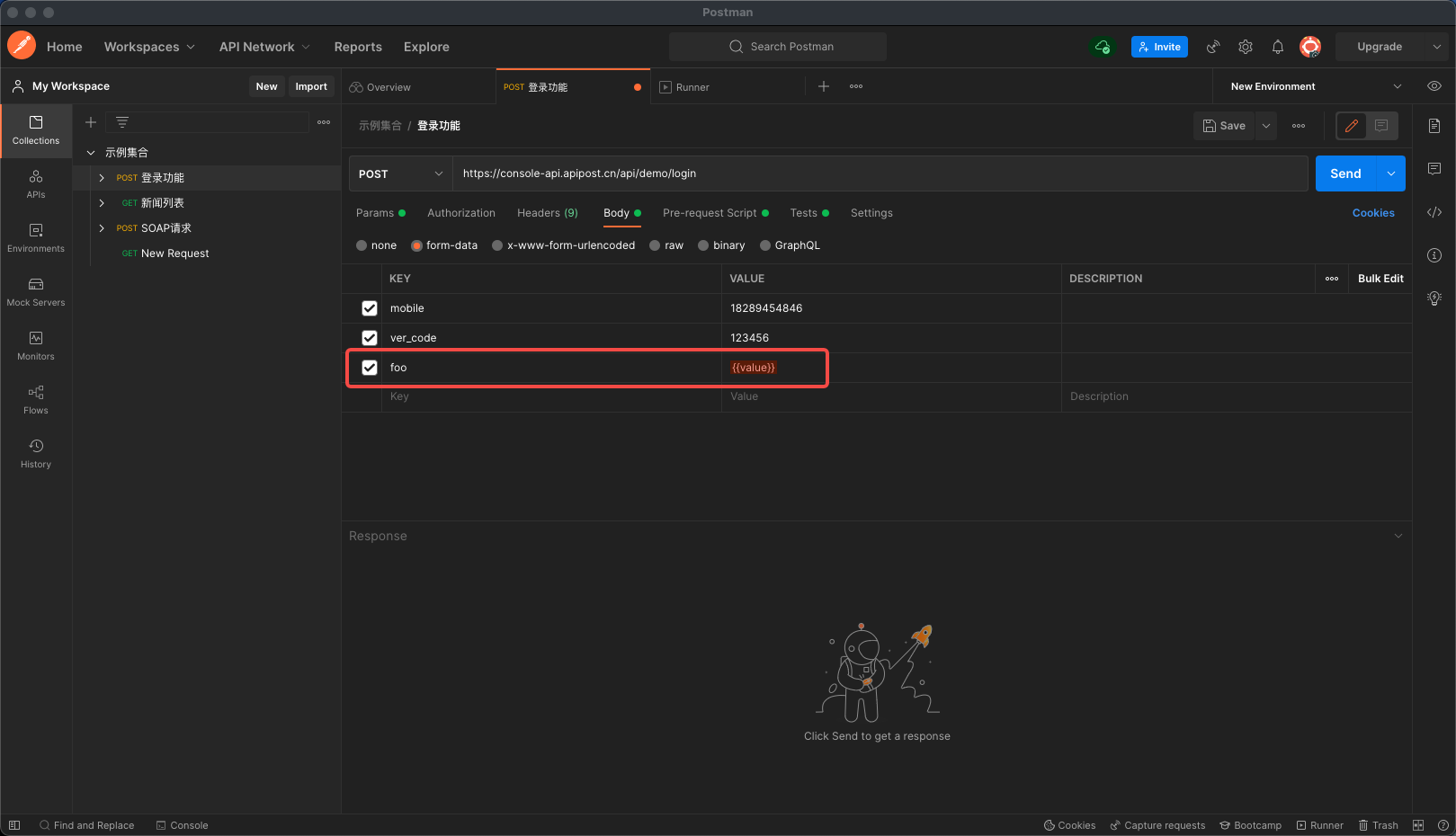
Task: Collapse the 示例集合 collection
Action: (x=91, y=153)
